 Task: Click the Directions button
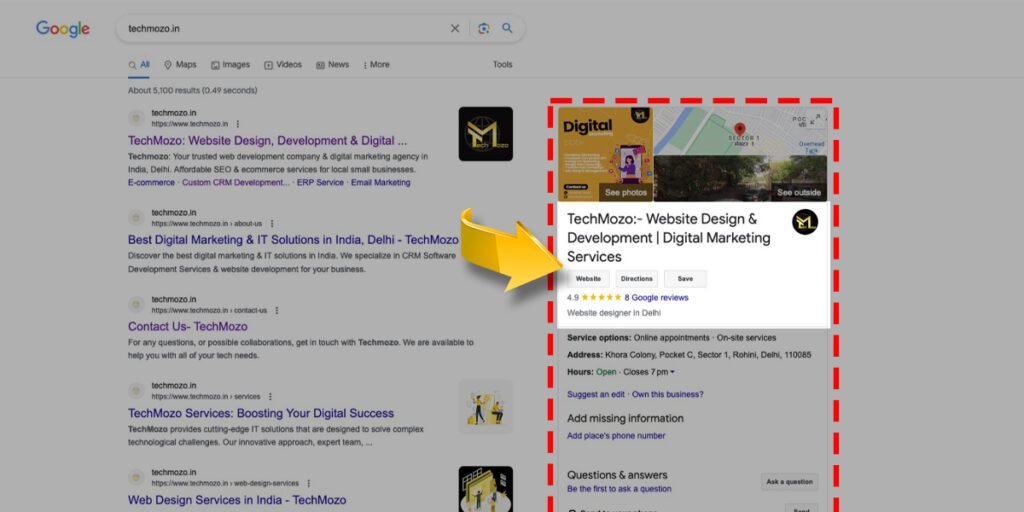pos(637,279)
